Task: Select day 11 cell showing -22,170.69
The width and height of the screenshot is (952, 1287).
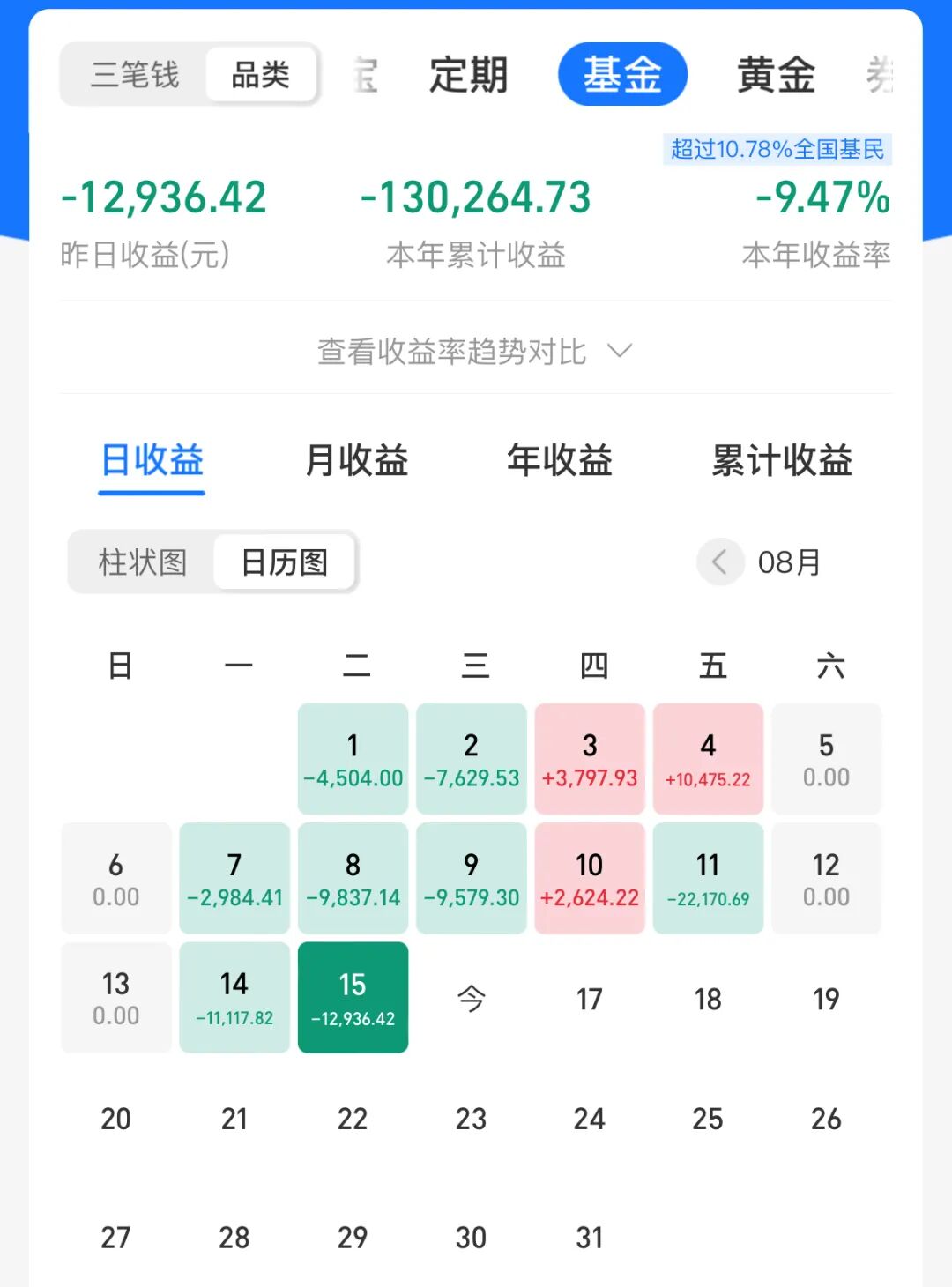Action: [x=708, y=878]
